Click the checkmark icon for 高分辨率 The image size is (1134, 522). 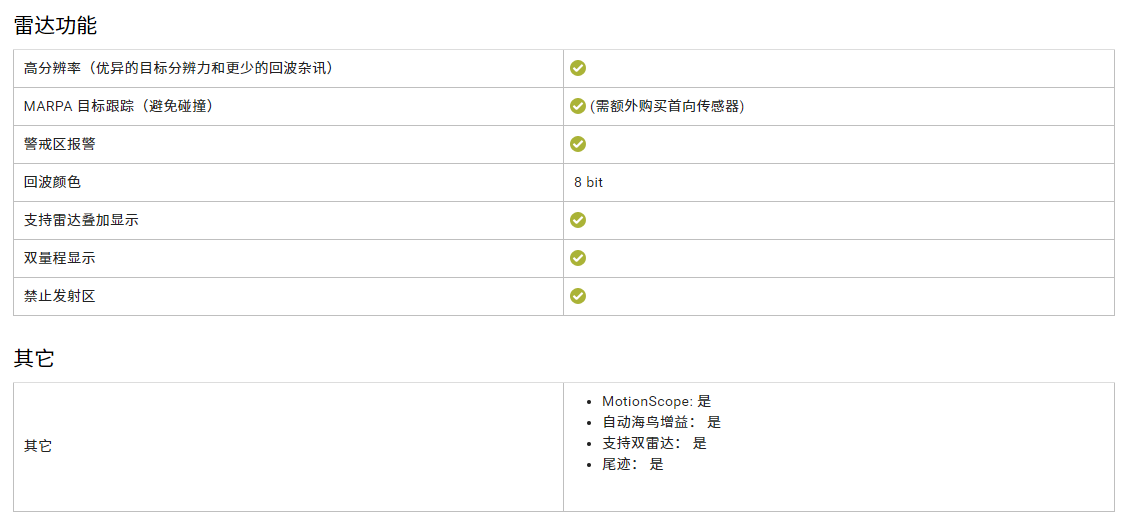click(578, 68)
